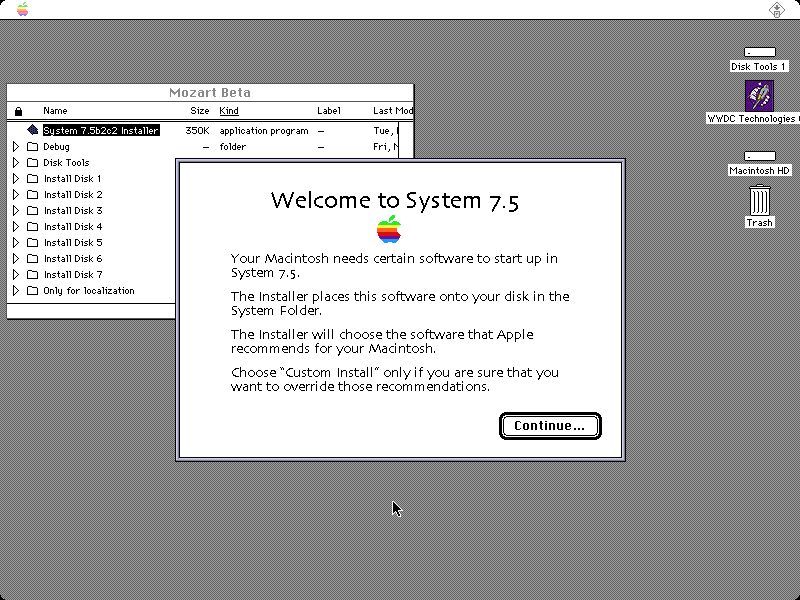Click the Install Disk 3 folder icon
The width and height of the screenshot is (800, 600).
click(33, 210)
